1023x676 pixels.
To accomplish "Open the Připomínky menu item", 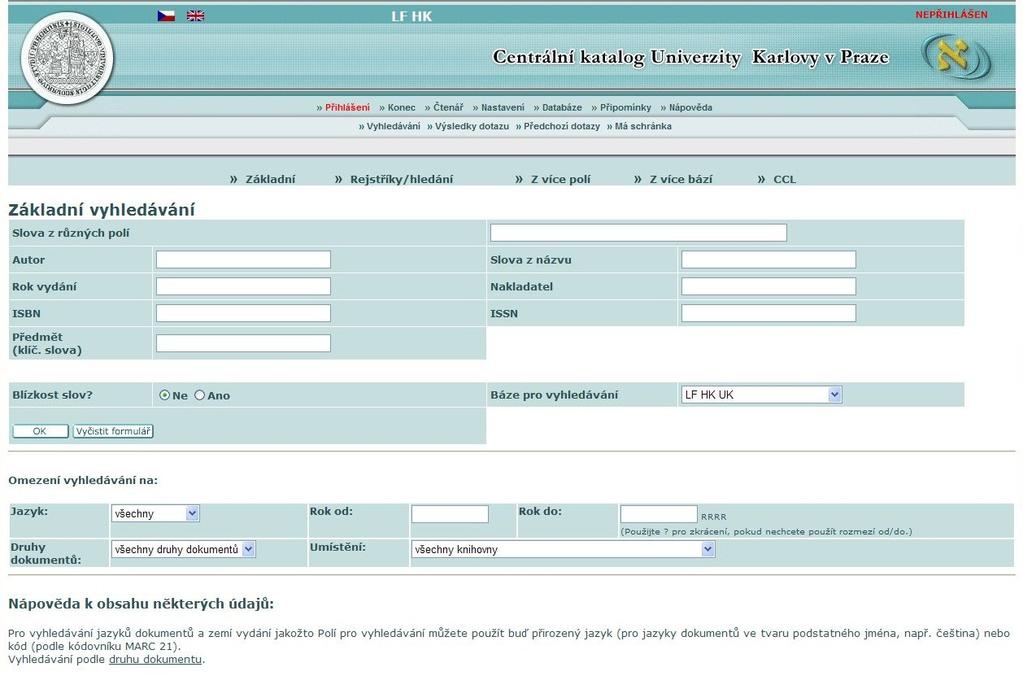I will [x=626, y=108].
